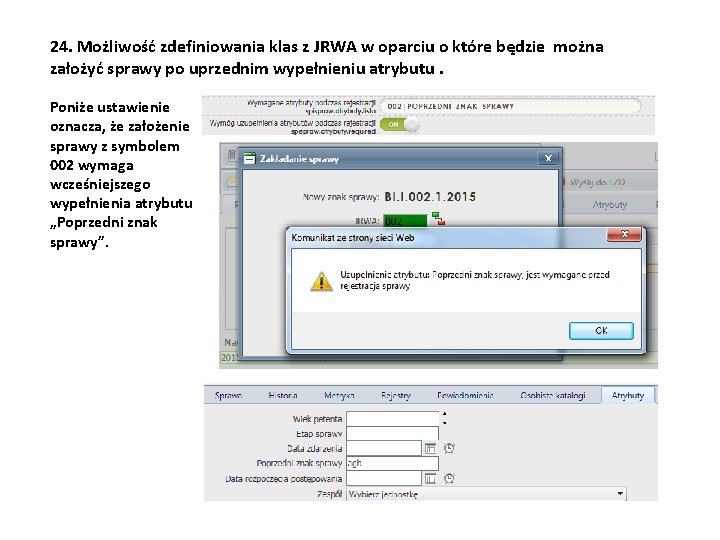Open the JRWA tree picker icon
This screenshot has width=720, height=540.
(439, 219)
